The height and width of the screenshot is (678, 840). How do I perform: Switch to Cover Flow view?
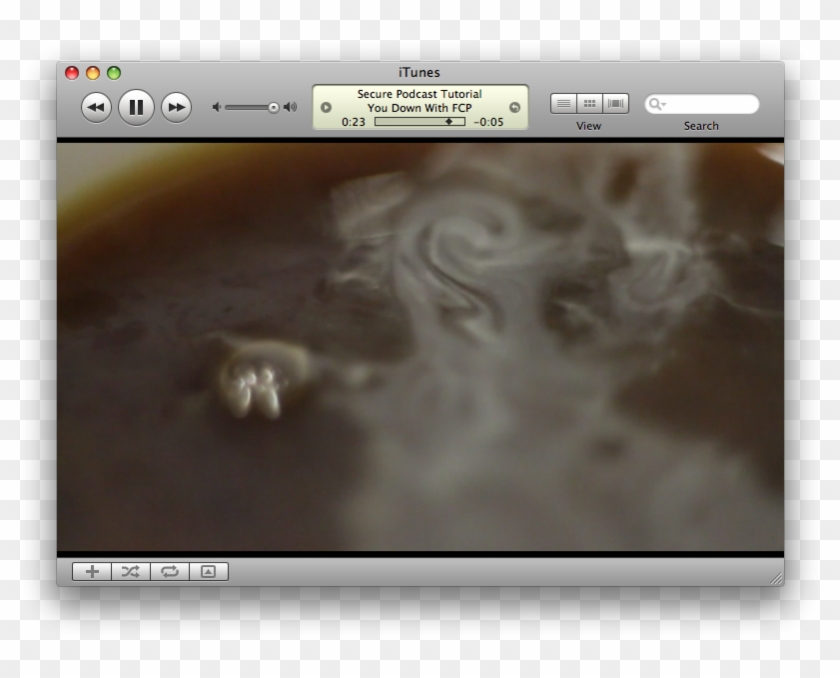pyautogui.click(x=616, y=103)
